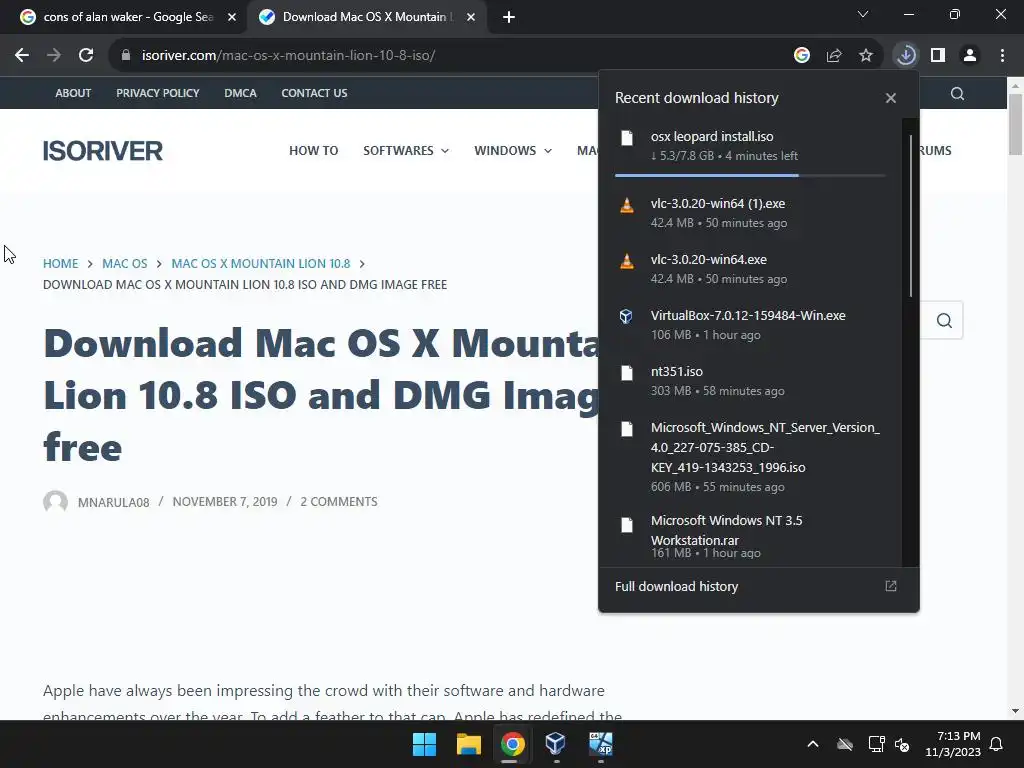The height and width of the screenshot is (768, 1024).
Task: Click the Chrome taskbar icon
Action: pos(513,744)
